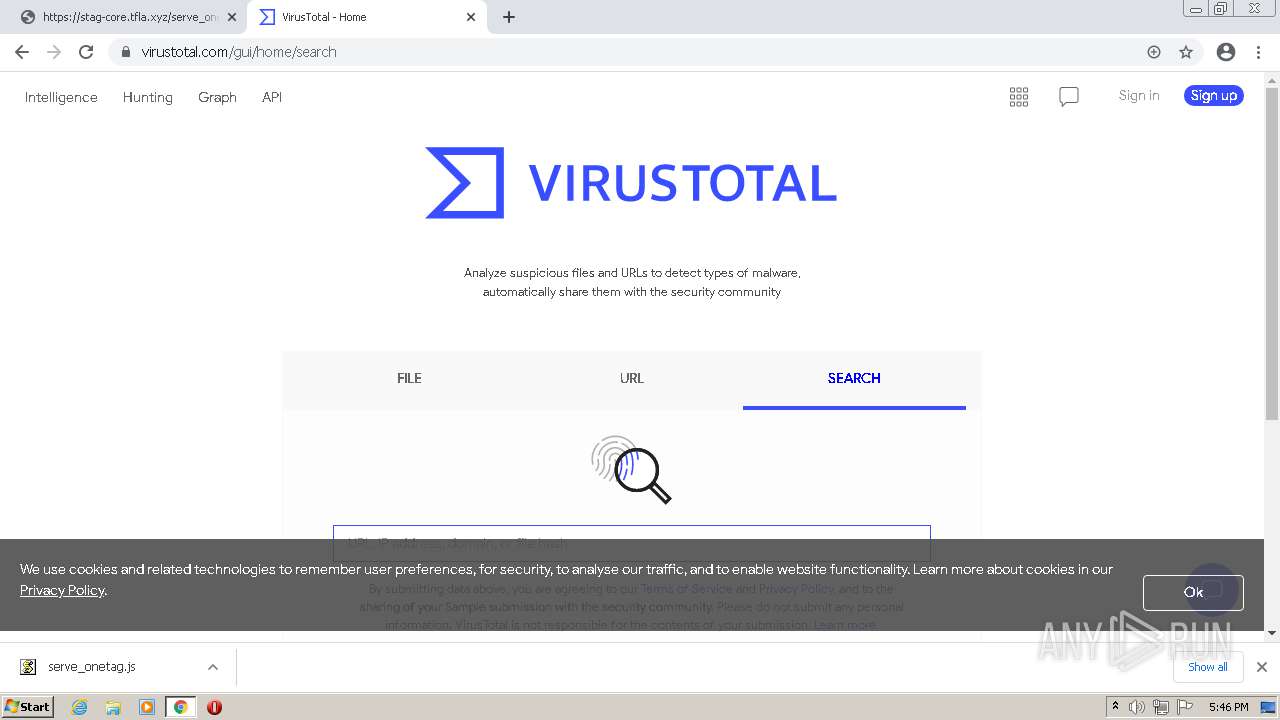
Task: Open Windows Media Player in taskbar
Action: (x=147, y=707)
